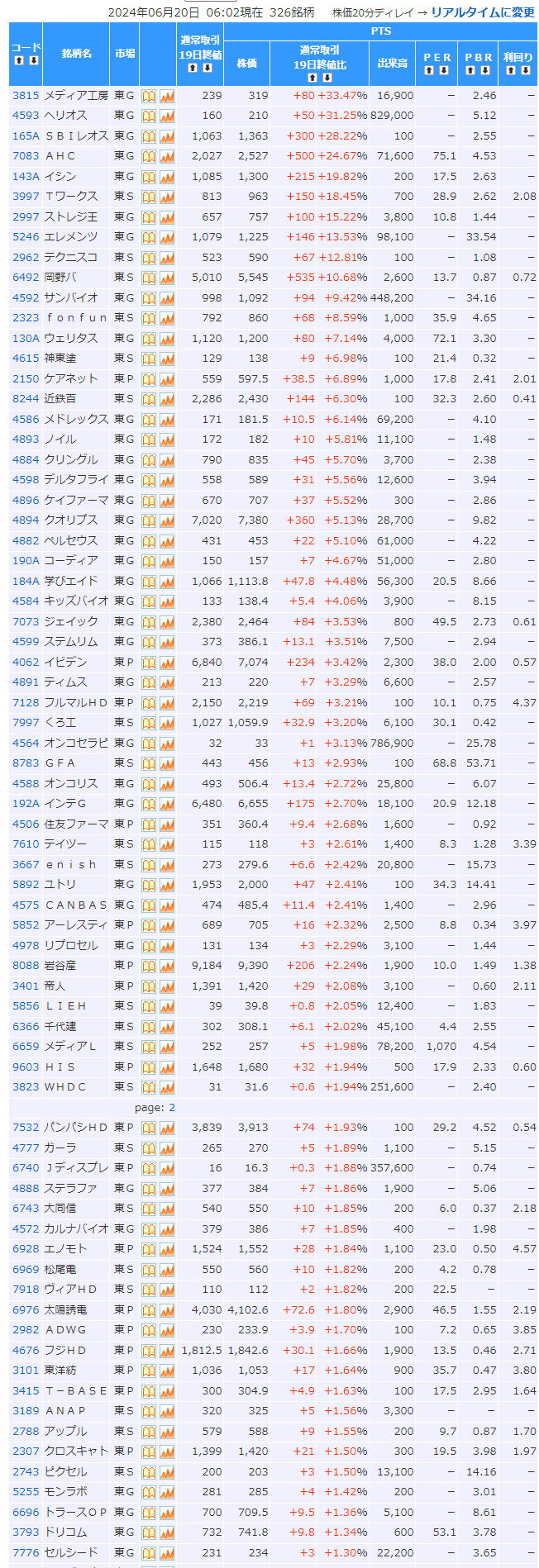Screen dimensions: 539x1568
Task: Open chart icon for メディア工房 row
Action: pos(167,96)
